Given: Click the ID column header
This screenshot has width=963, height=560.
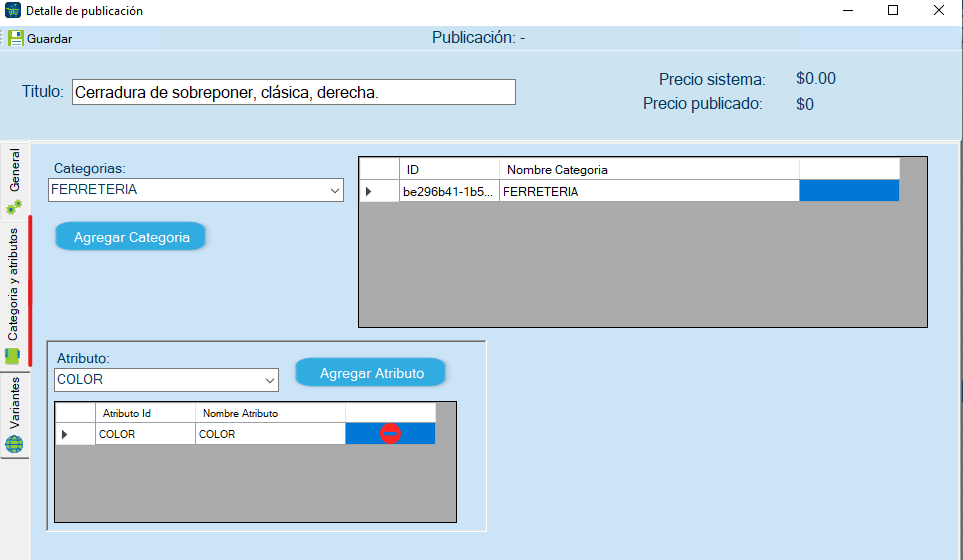Looking at the screenshot, I should click(450, 169).
